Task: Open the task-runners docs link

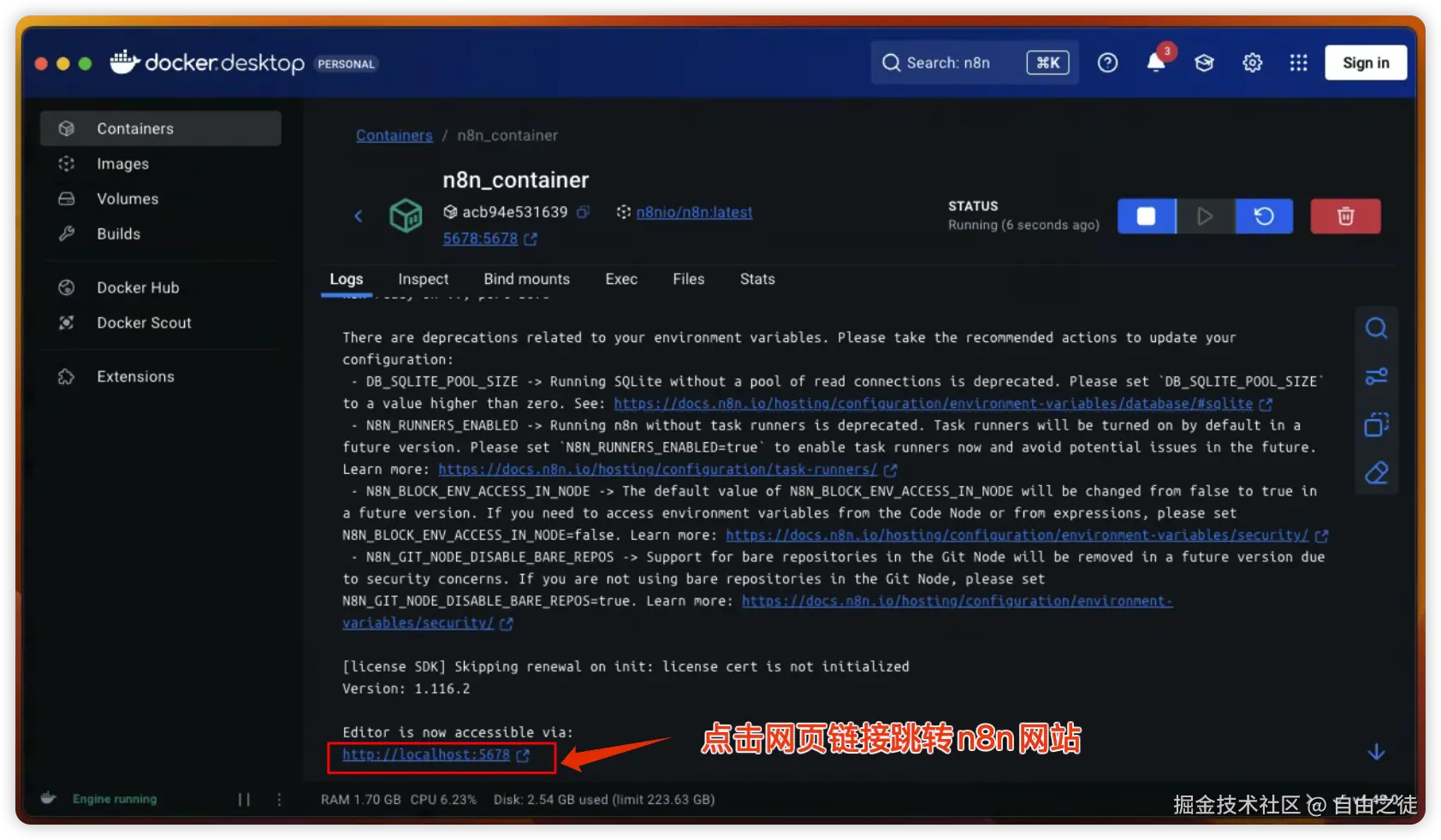Action: click(657, 470)
